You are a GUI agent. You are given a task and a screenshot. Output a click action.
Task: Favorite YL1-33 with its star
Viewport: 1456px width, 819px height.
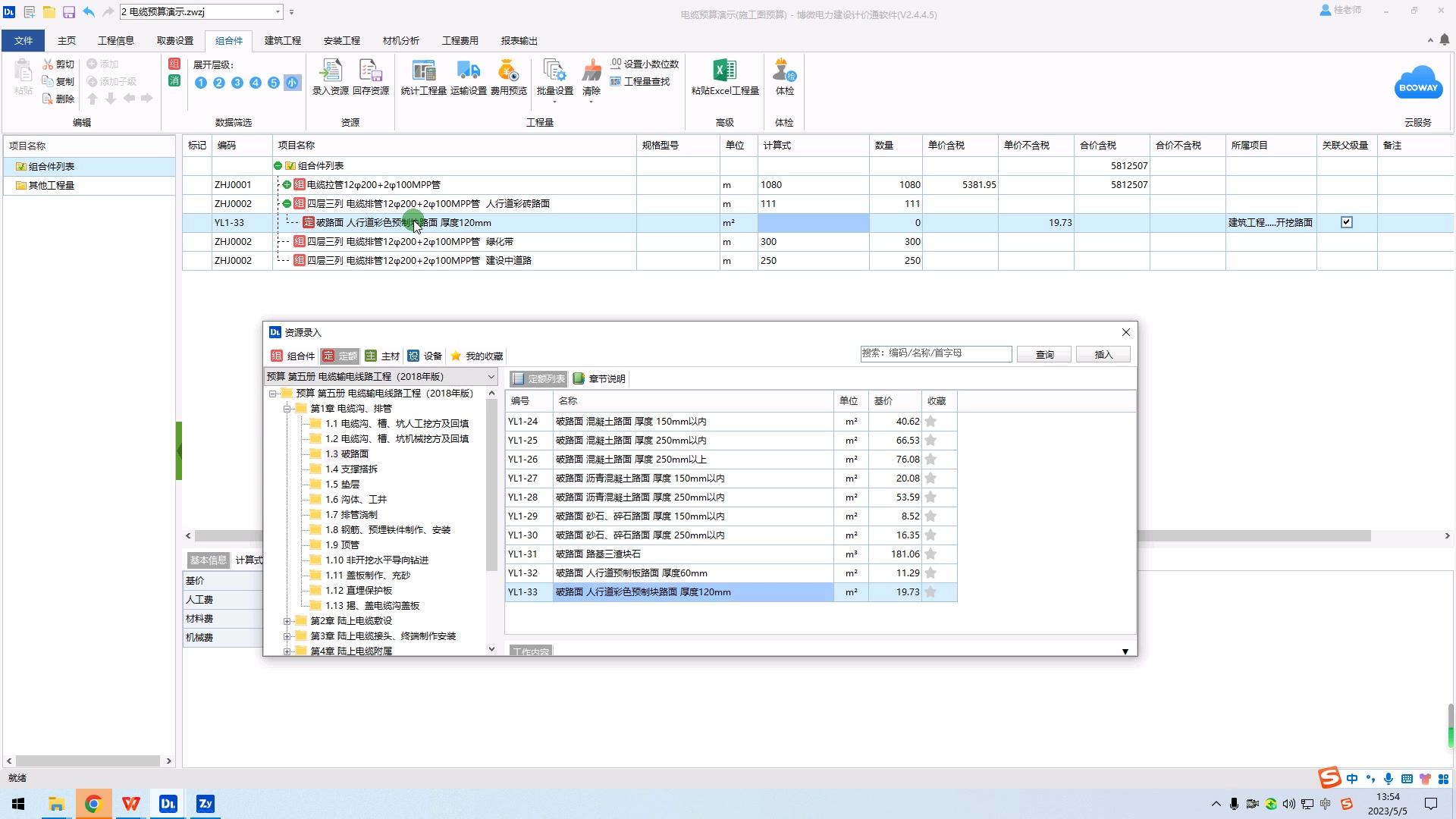coord(930,592)
